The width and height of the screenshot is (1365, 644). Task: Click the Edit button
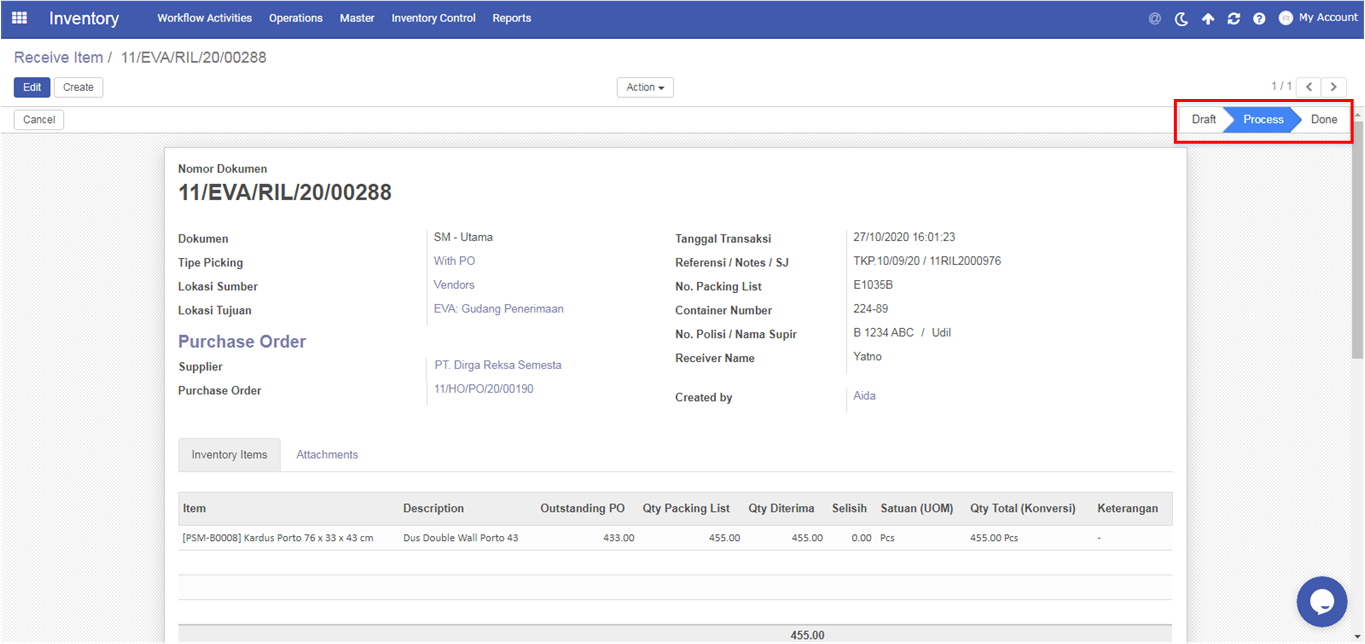[x=32, y=88]
